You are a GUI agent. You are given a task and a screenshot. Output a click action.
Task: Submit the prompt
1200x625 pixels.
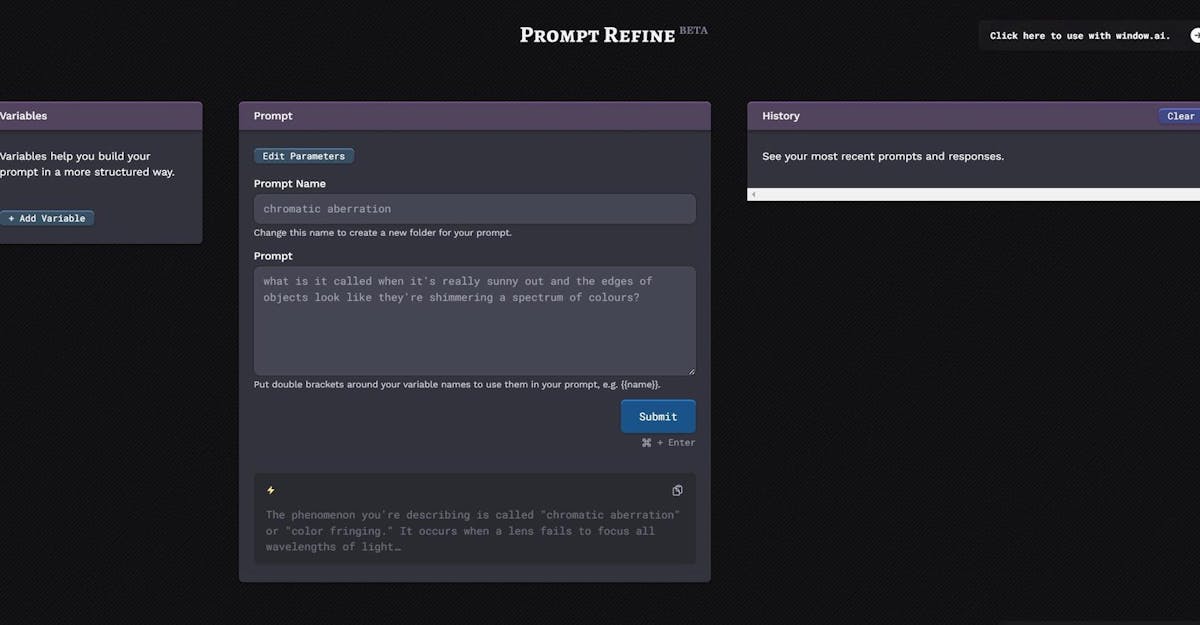pyautogui.click(x=658, y=416)
